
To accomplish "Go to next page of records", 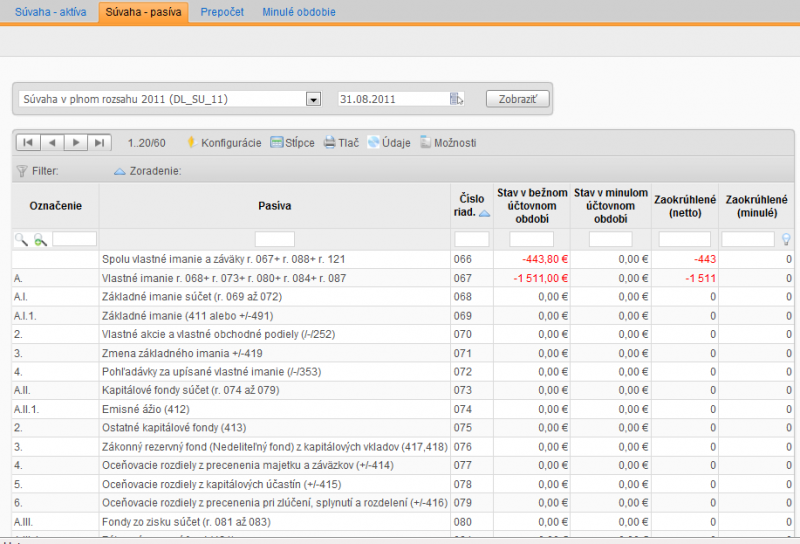I will (76, 142).
